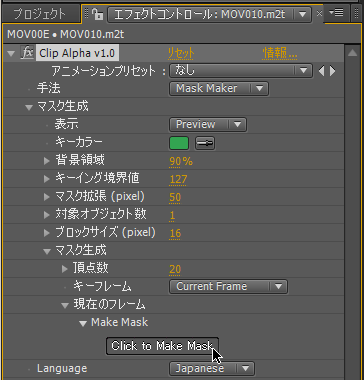The width and height of the screenshot is (364, 380).
Task: Collapse the Make Mask group
Action: 83,324
